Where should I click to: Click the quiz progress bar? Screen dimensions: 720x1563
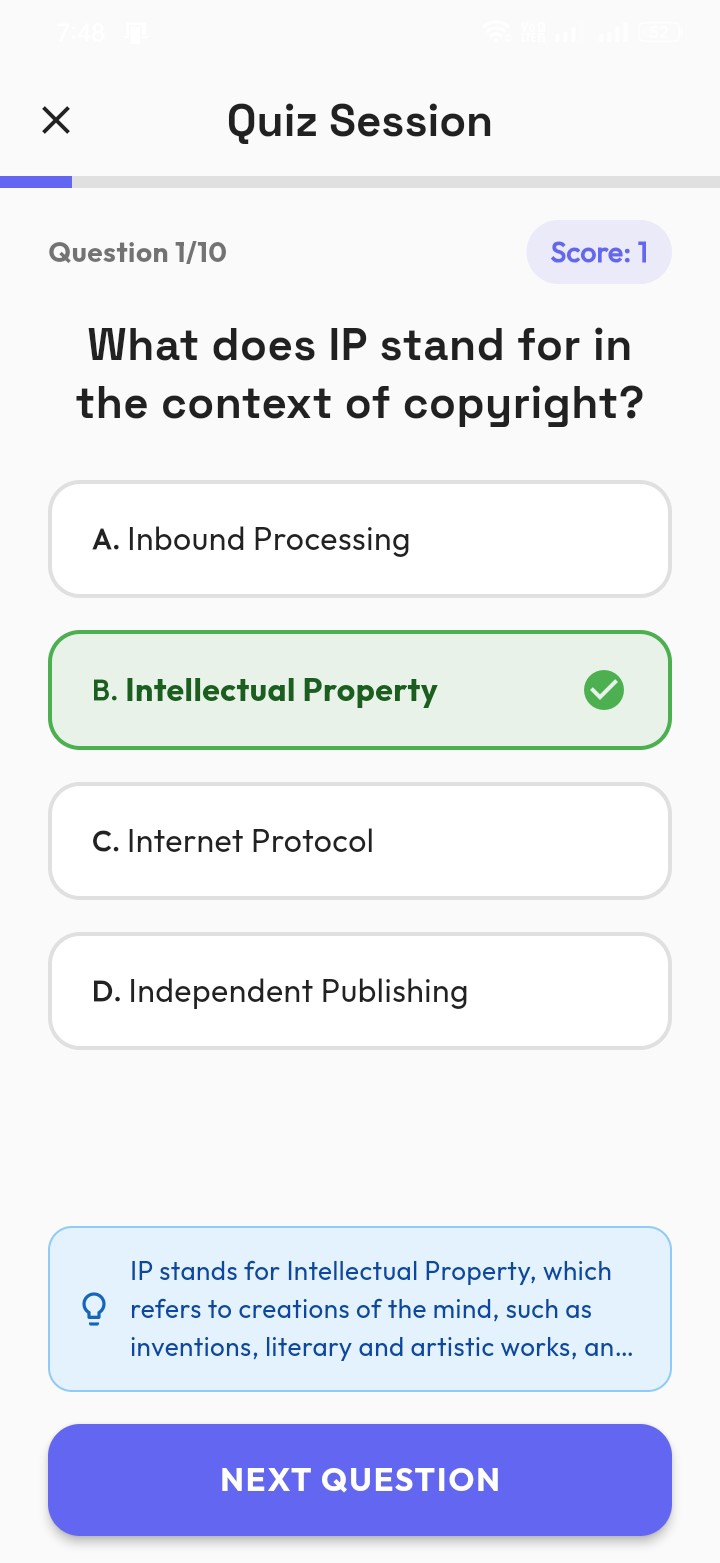360,181
